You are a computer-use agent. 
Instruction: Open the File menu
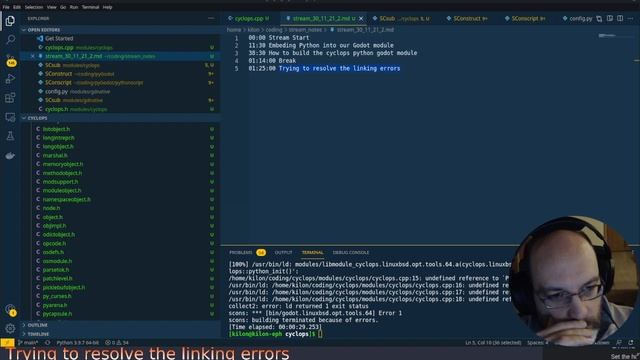(6, 7)
